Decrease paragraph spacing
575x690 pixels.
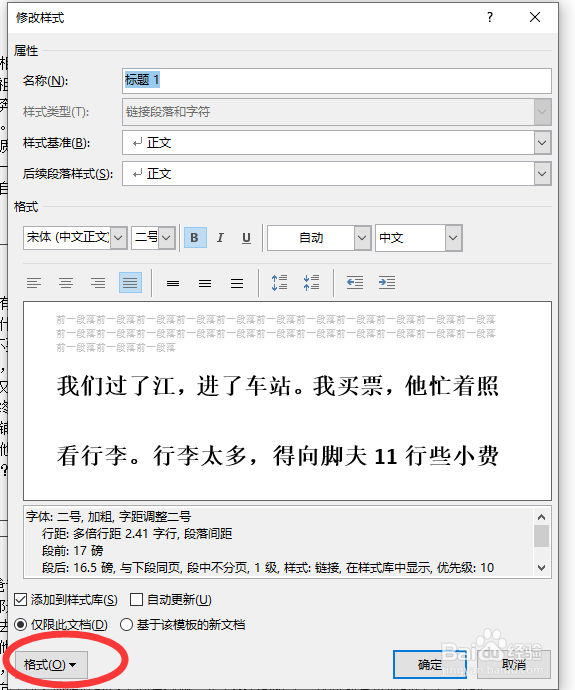tap(311, 283)
